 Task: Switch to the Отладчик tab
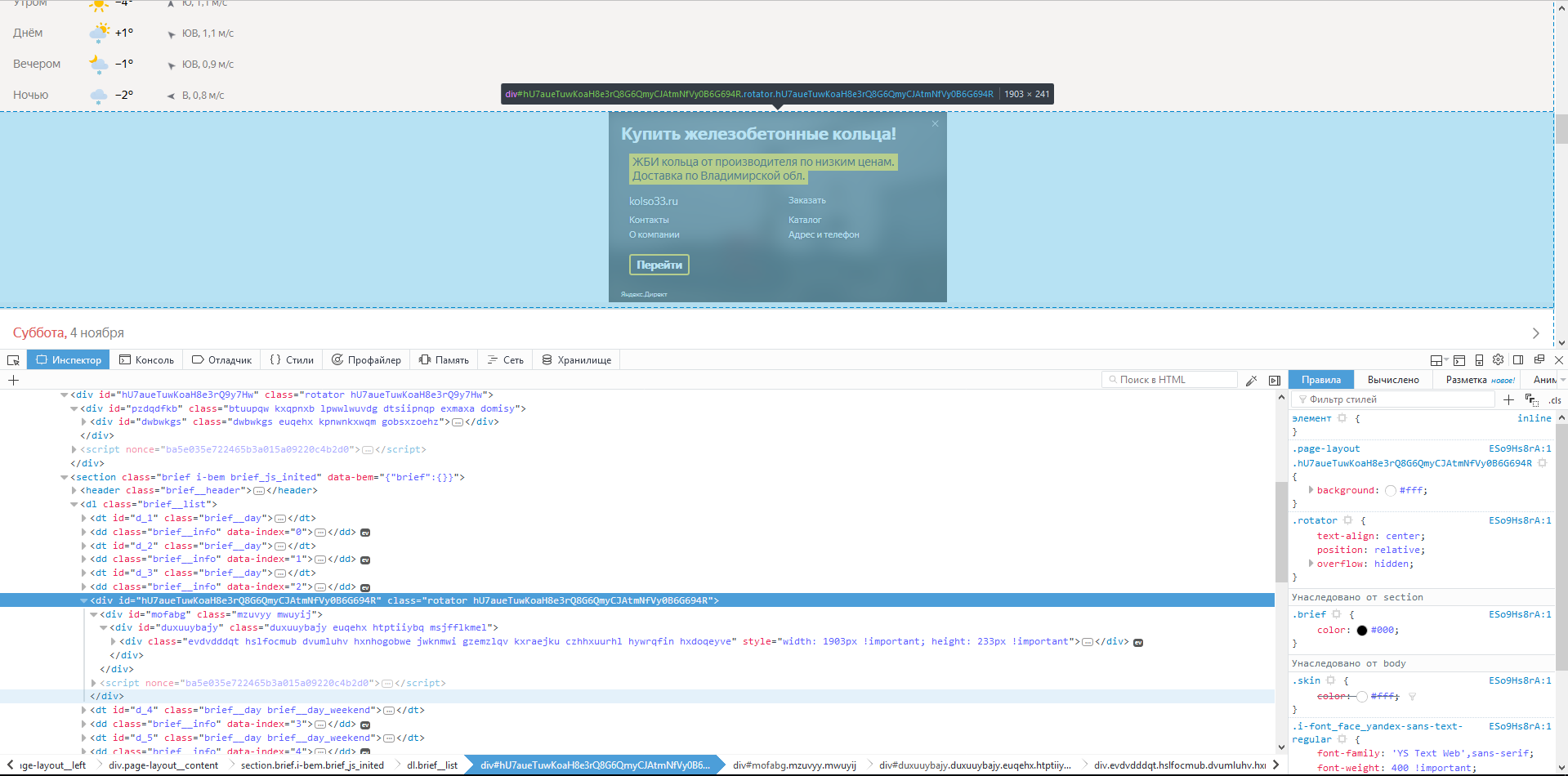click(221, 360)
